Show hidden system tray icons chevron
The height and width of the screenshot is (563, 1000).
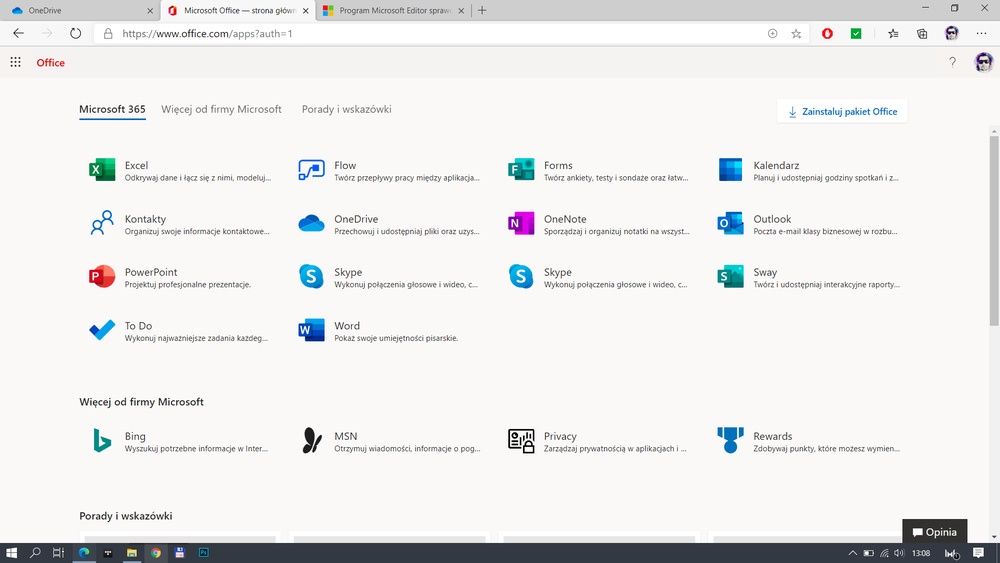852,553
